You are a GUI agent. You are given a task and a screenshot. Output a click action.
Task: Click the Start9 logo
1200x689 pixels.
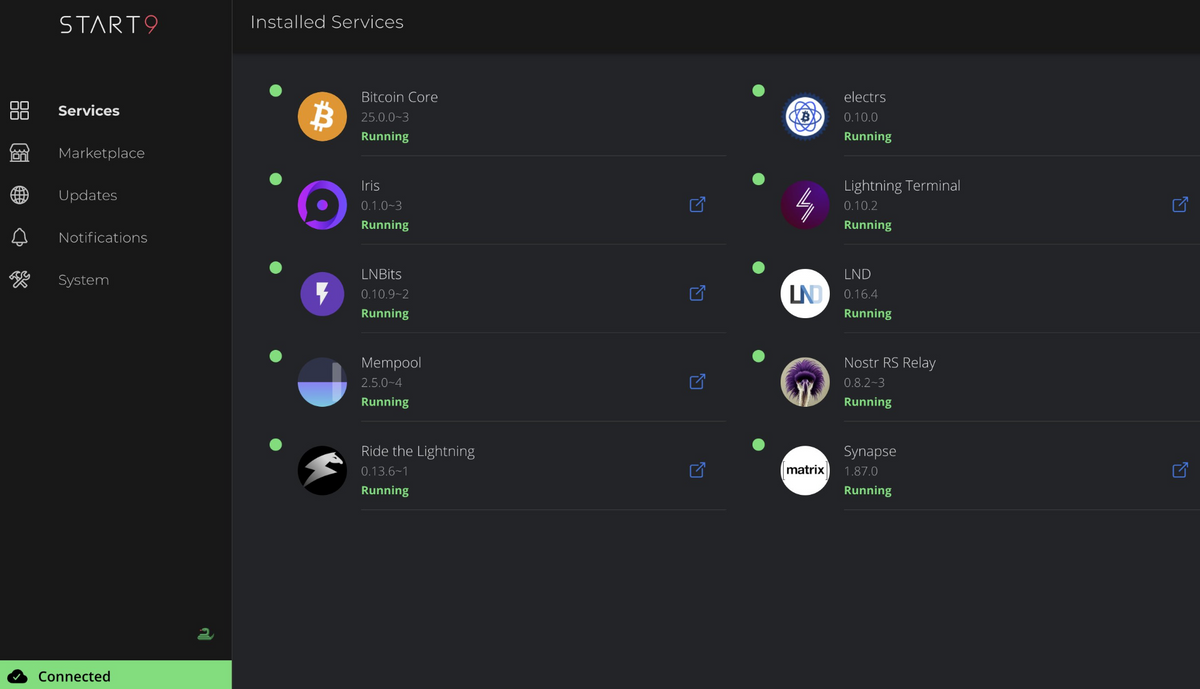point(108,25)
